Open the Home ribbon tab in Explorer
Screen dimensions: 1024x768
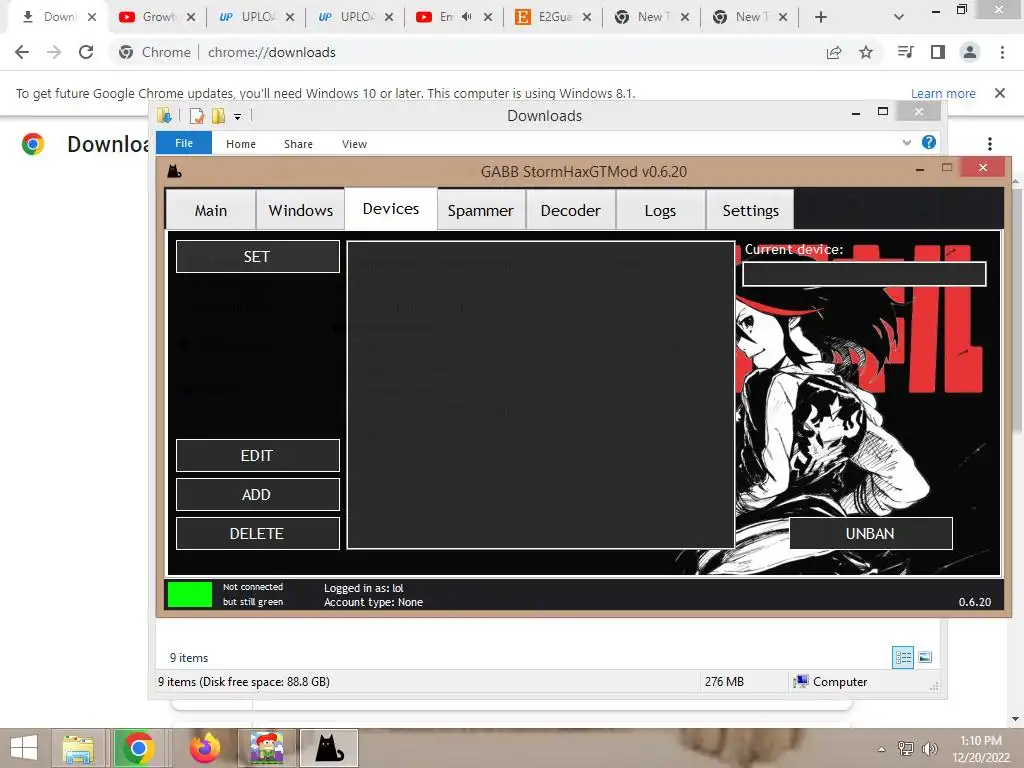click(x=240, y=144)
